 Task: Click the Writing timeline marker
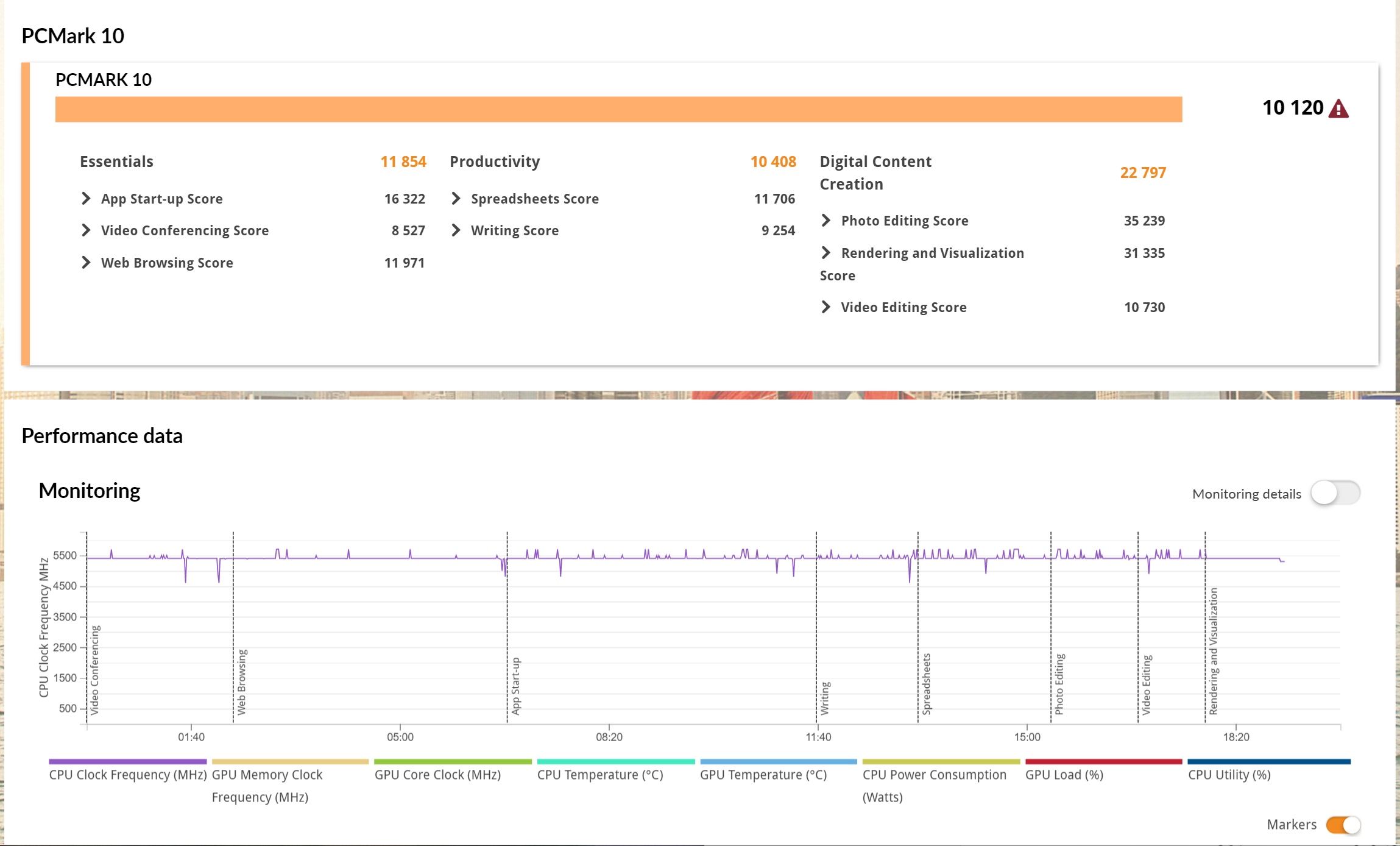[x=825, y=698]
